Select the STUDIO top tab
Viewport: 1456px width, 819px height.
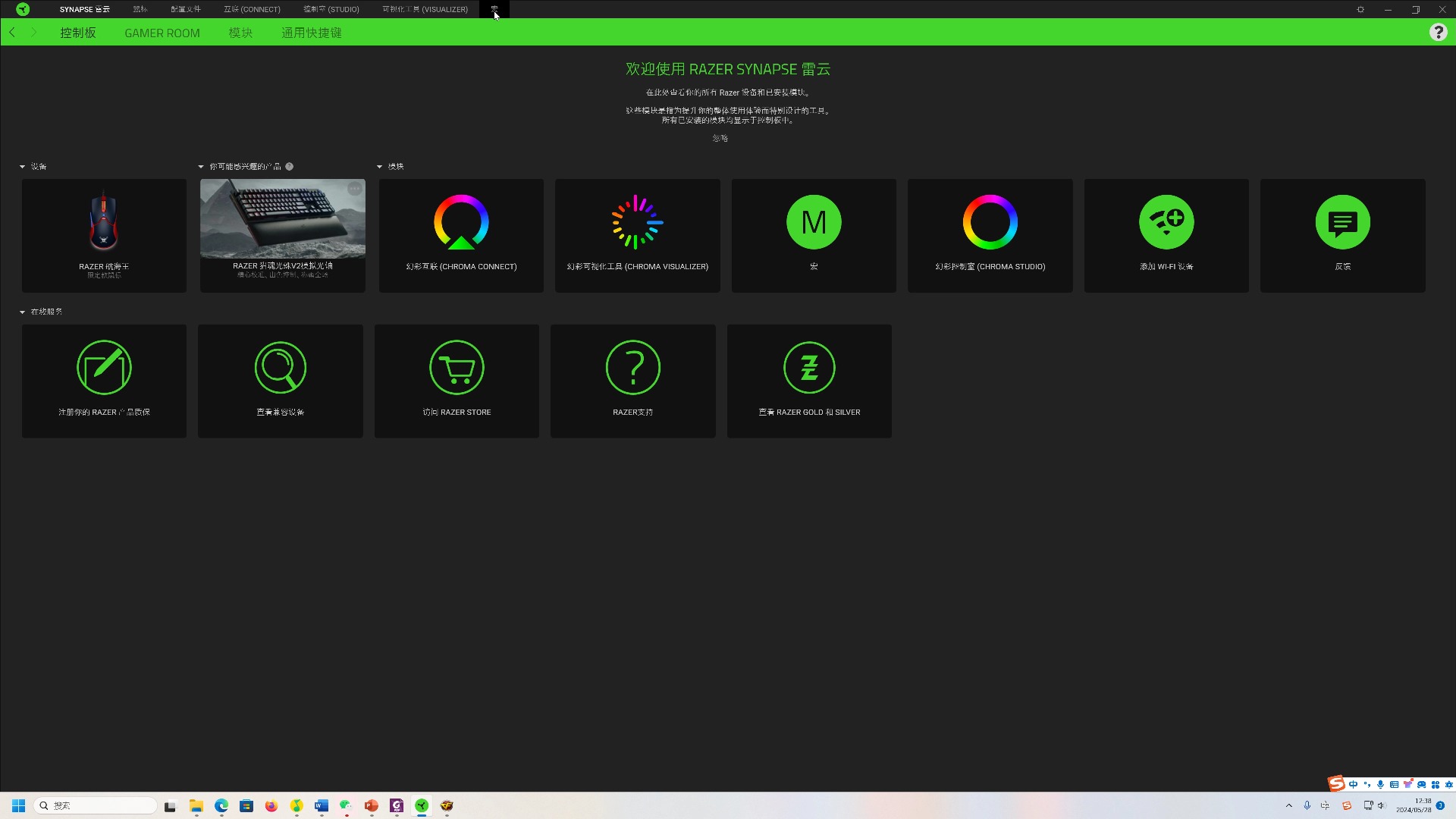pos(331,9)
